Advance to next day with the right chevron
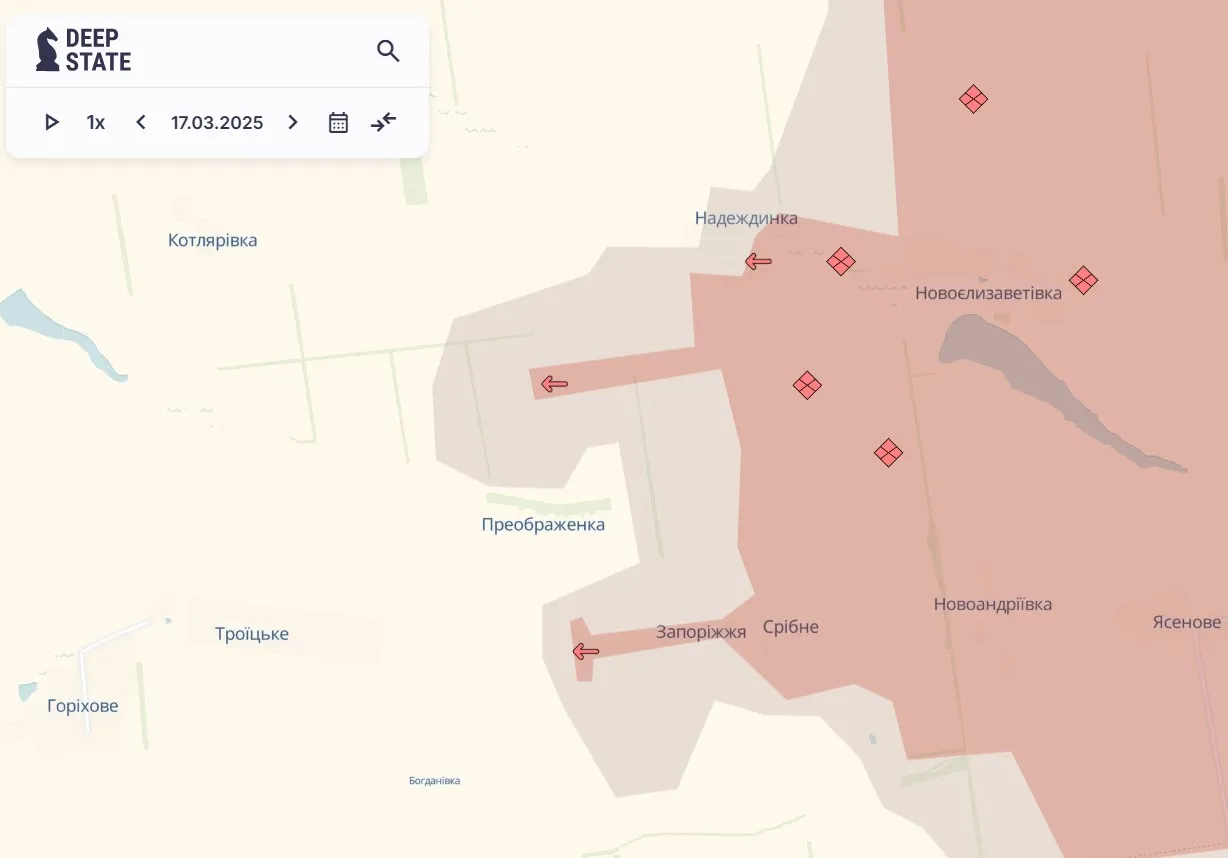Viewport: 1228px width, 858px height. [293, 122]
